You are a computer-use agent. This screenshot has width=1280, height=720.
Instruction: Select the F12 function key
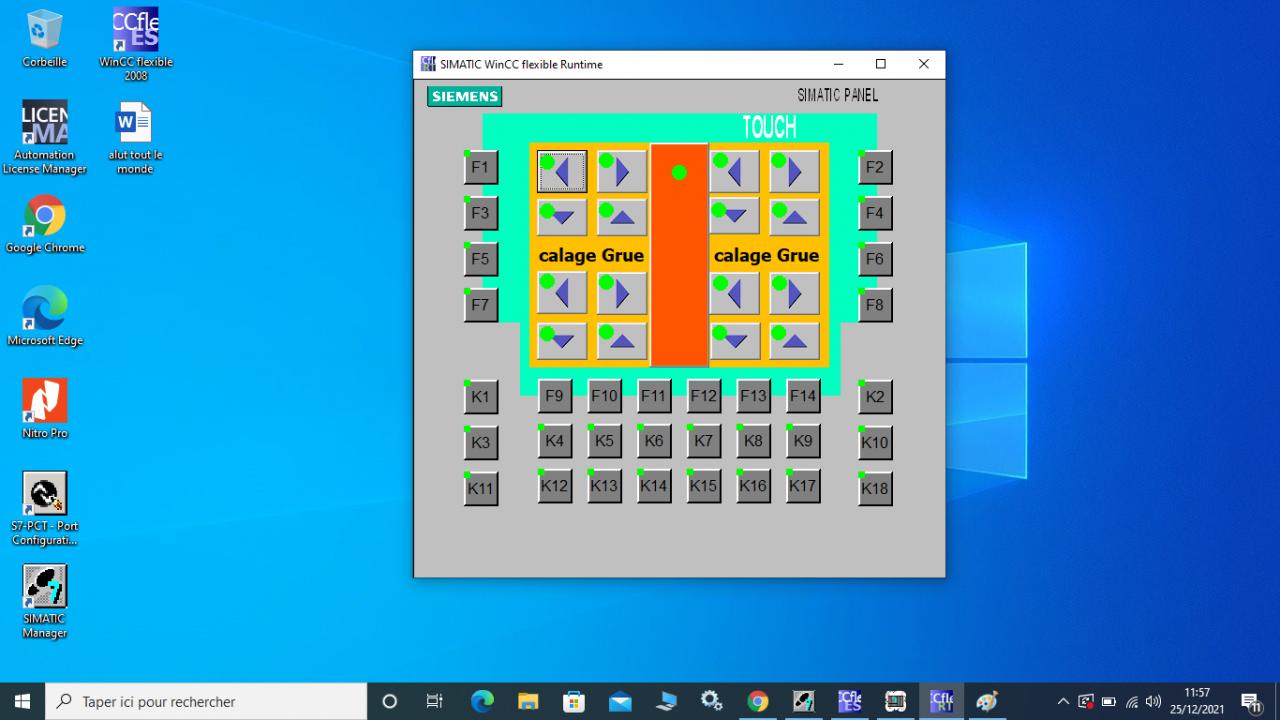pos(704,396)
